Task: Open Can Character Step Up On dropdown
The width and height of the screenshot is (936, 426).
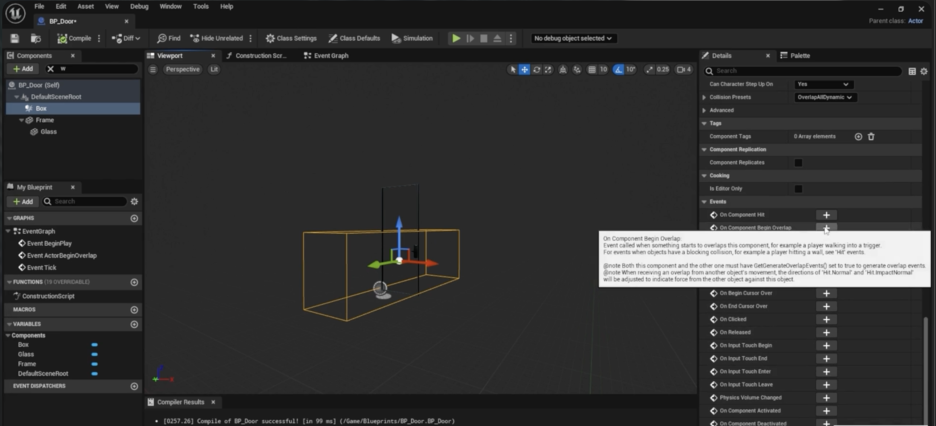Action: coord(822,84)
